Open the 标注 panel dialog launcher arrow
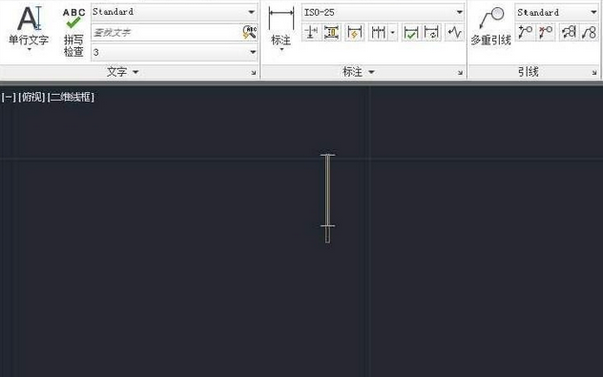Screen dimensions: 603x377 tap(460, 73)
